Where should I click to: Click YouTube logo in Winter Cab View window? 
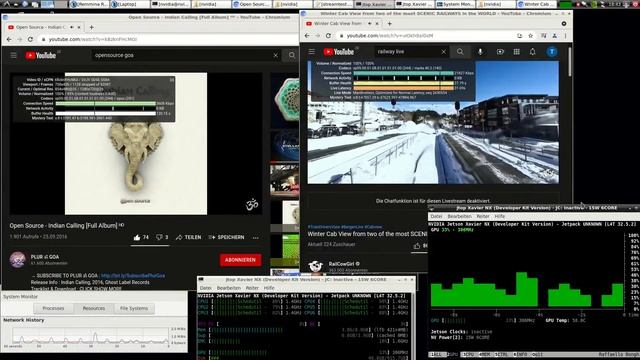click(x=338, y=52)
